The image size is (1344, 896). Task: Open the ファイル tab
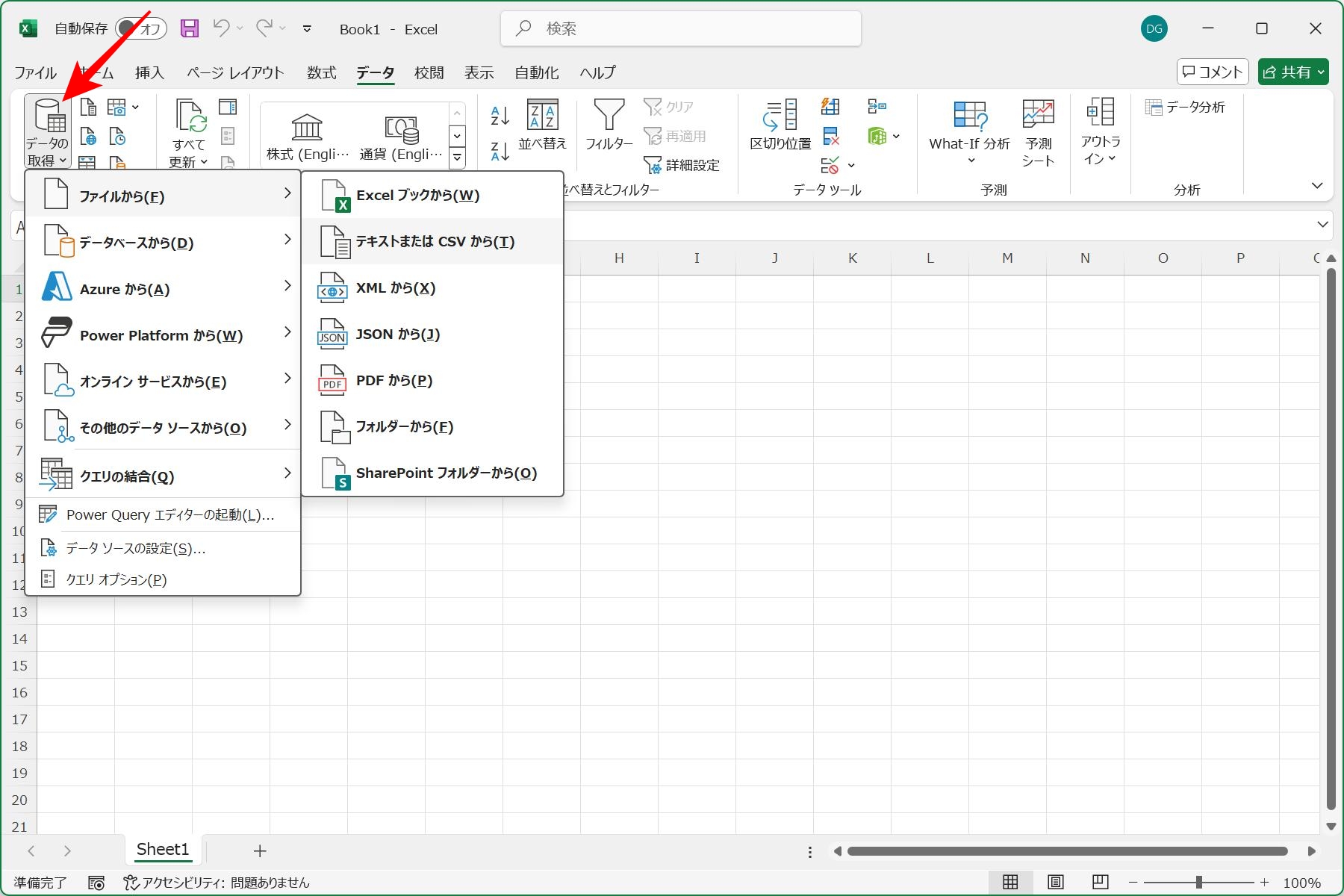(x=35, y=72)
